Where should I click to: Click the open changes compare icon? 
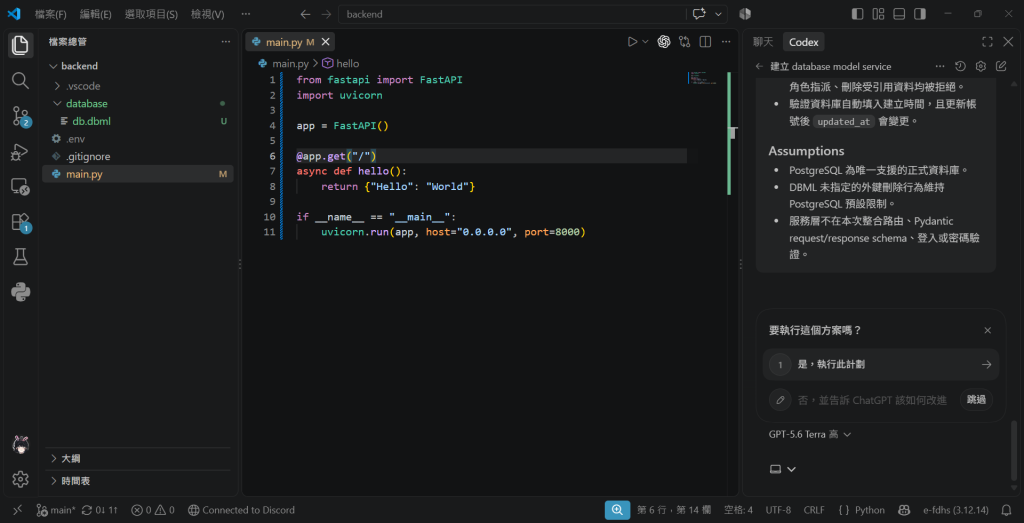tap(684, 42)
